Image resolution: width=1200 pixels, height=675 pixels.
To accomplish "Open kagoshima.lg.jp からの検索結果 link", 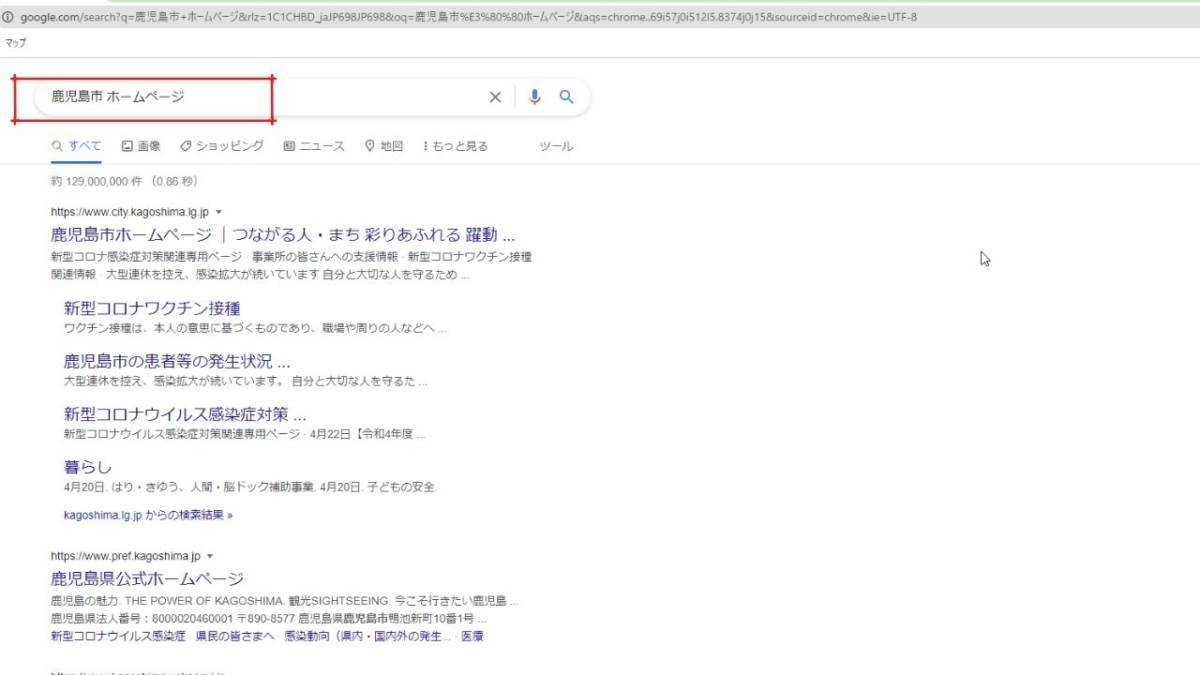I will coord(148,515).
